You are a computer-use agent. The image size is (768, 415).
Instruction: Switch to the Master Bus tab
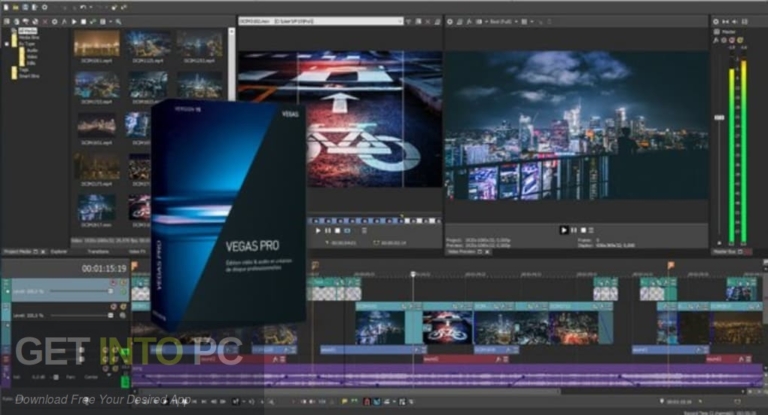[x=724, y=252]
